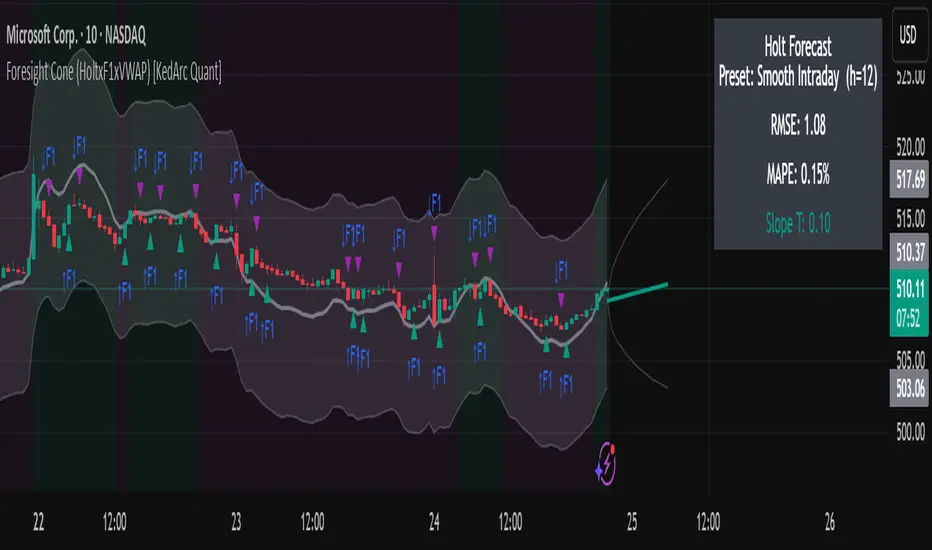Image resolution: width=932 pixels, height=550 pixels.
Task: Click date 26 on the time axis
Action: click(830, 520)
